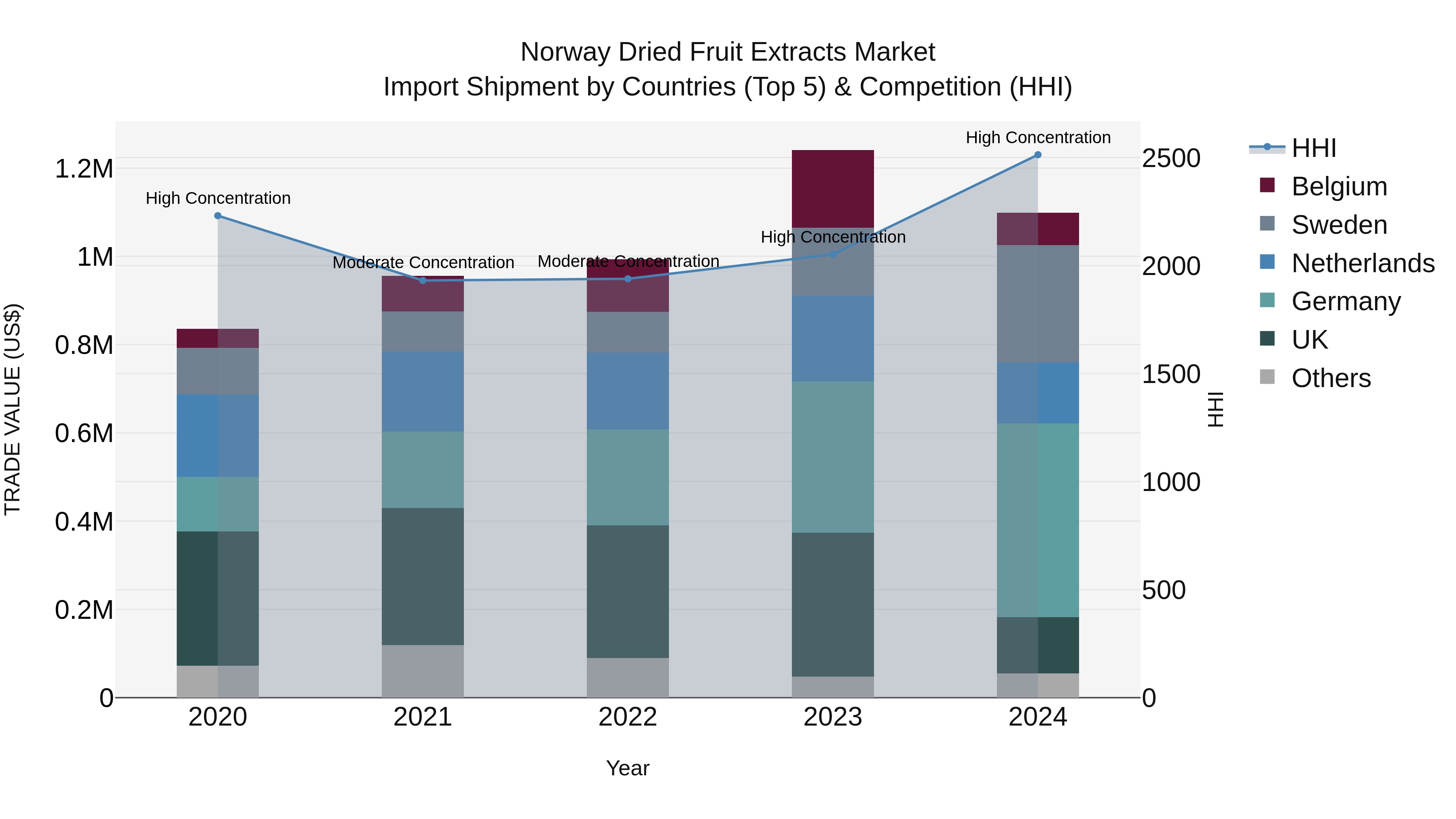
Task: Click the 2024 HHI data point marker
Action: pos(1038,155)
